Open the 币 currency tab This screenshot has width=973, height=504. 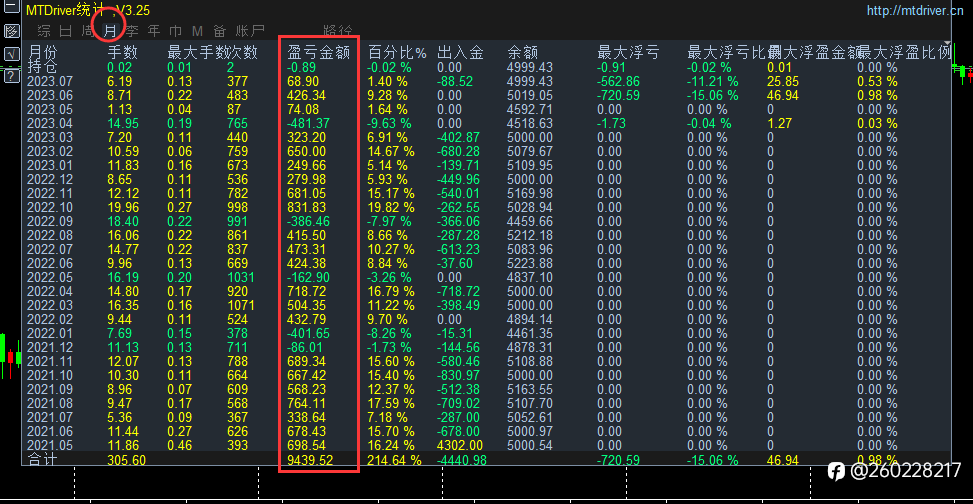point(176,30)
